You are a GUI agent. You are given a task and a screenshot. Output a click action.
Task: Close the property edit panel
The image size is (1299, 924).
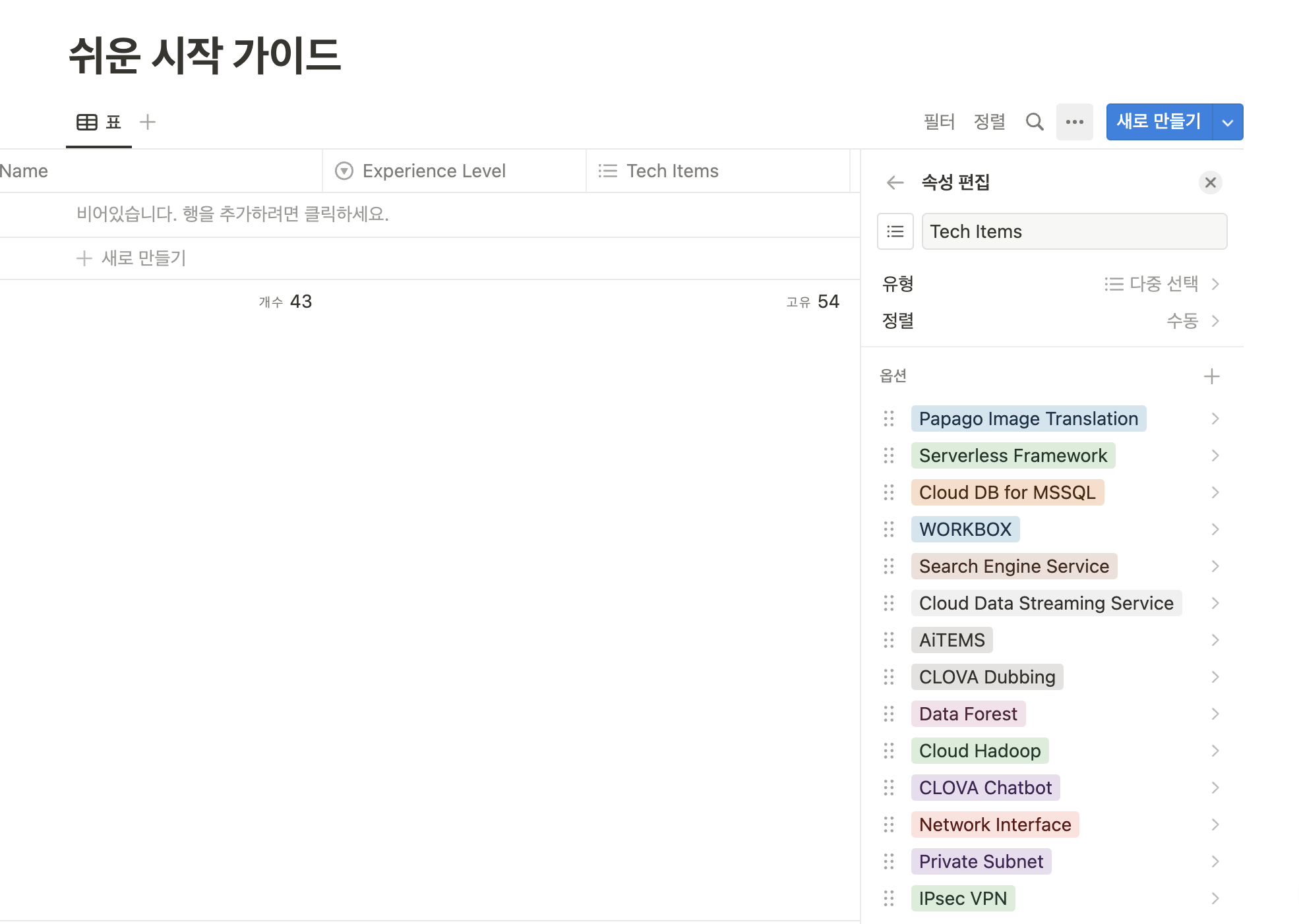point(1210,183)
